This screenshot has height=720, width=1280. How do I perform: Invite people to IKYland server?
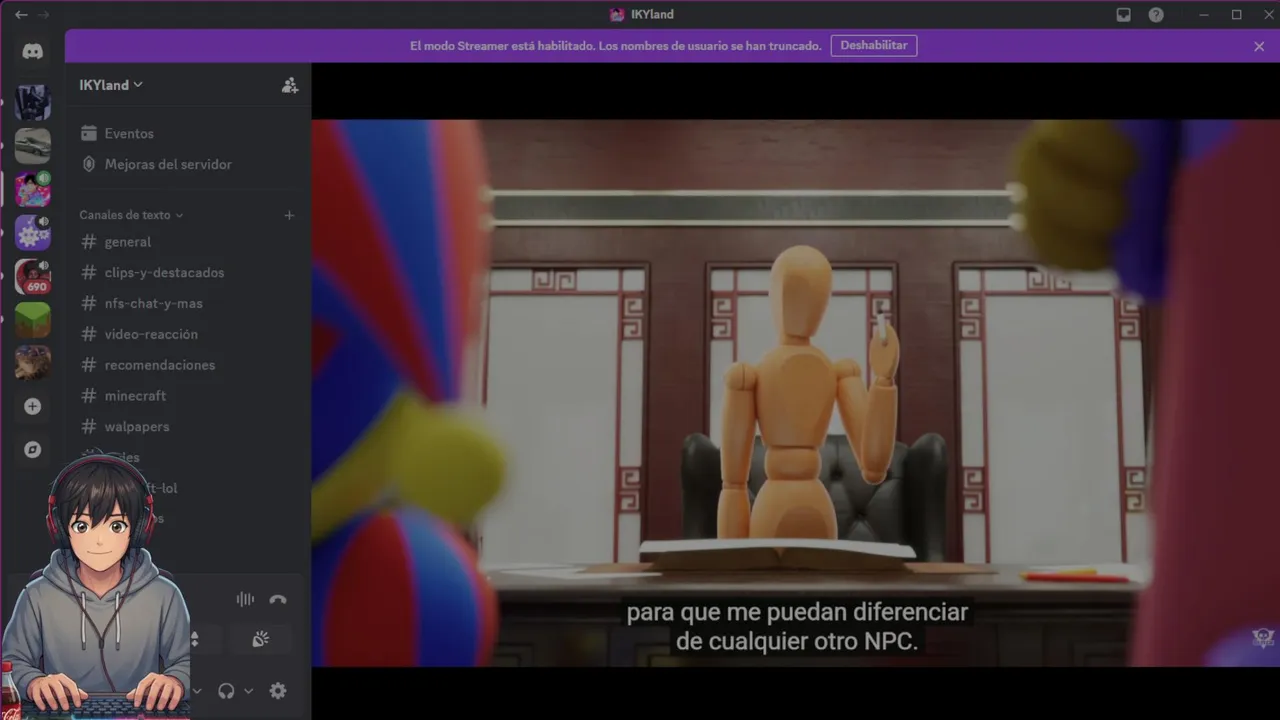coord(289,85)
